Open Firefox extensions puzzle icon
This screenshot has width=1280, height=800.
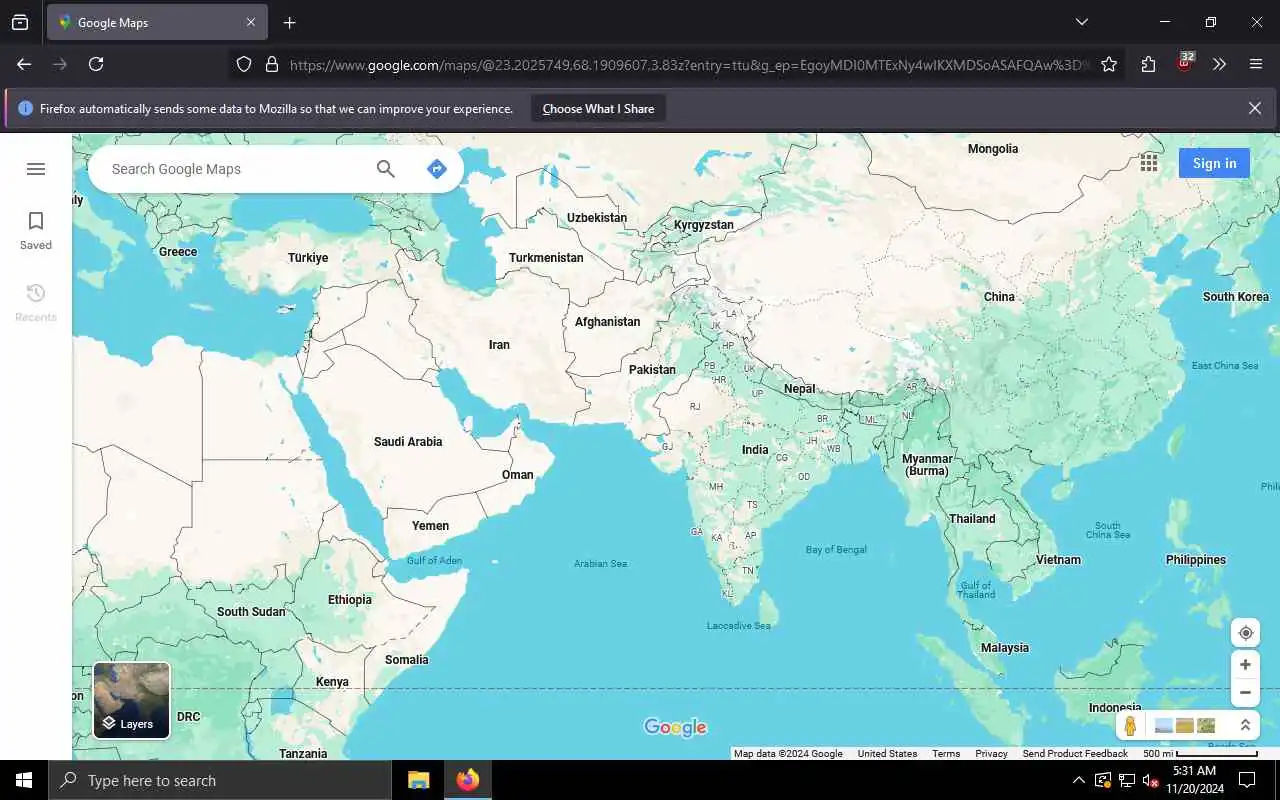pyautogui.click(x=1148, y=64)
